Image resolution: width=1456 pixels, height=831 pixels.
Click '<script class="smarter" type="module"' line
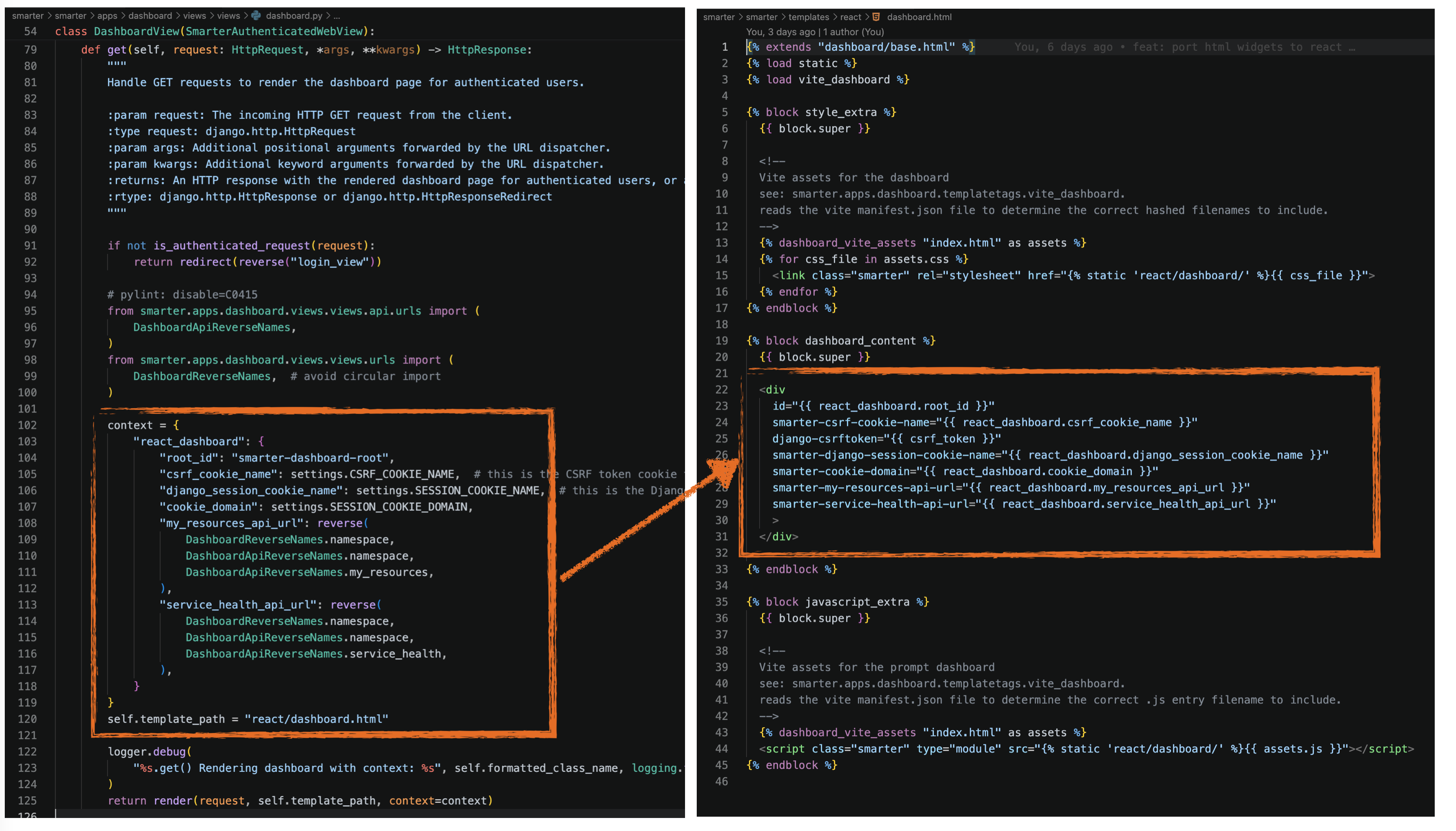(x=1086, y=749)
